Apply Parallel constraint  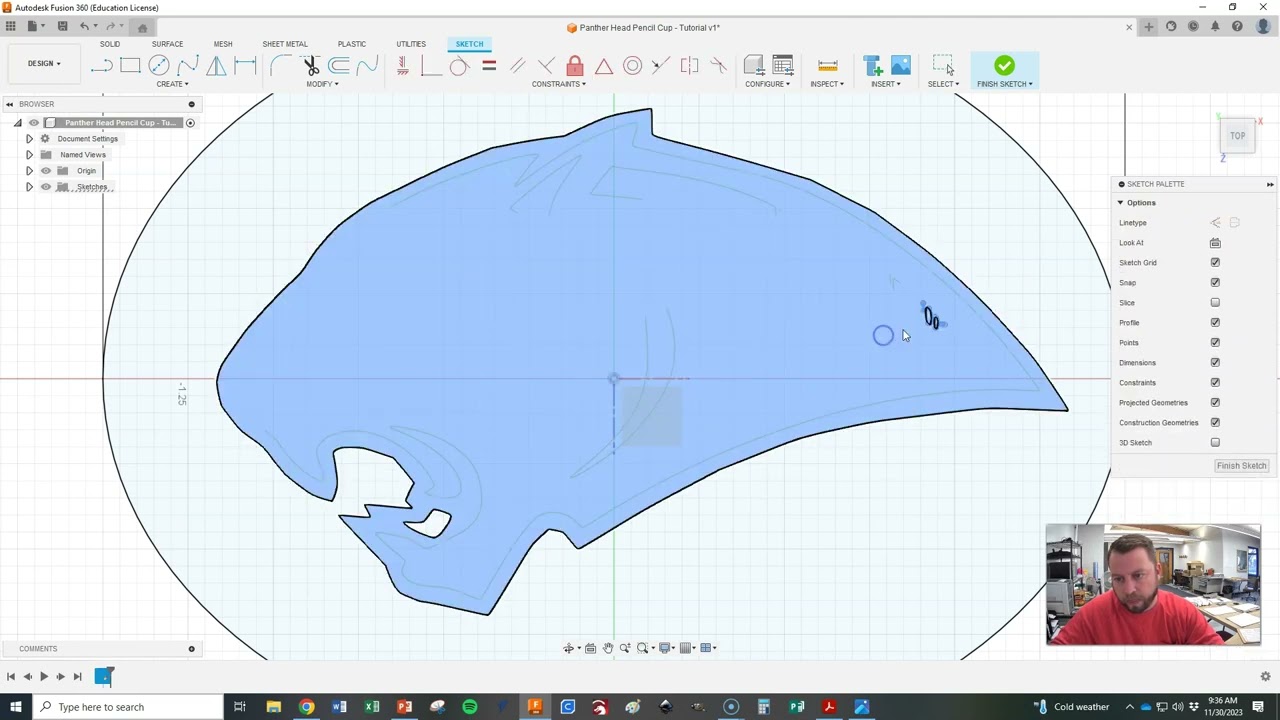tap(517, 66)
